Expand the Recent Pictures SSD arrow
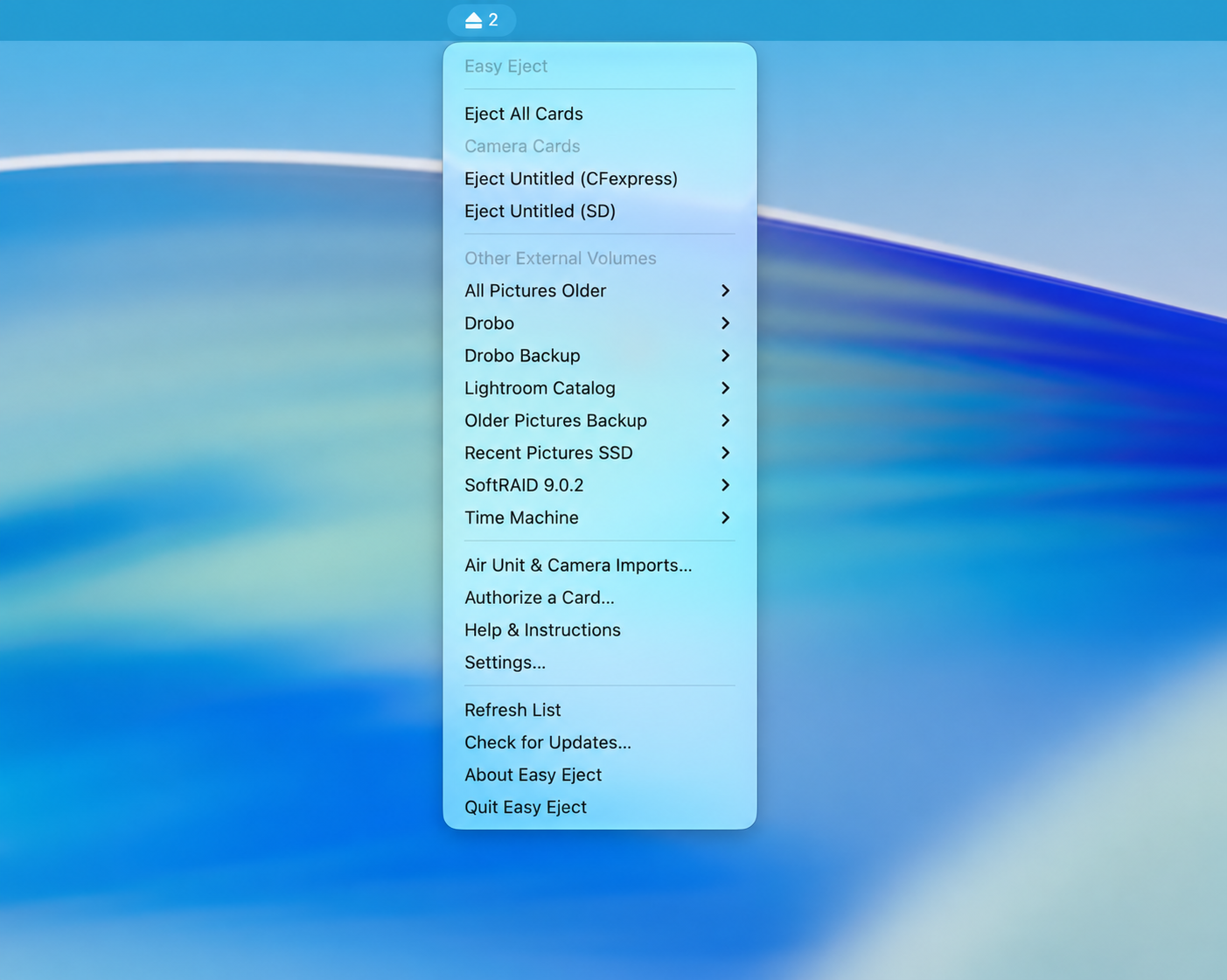 [725, 453]
